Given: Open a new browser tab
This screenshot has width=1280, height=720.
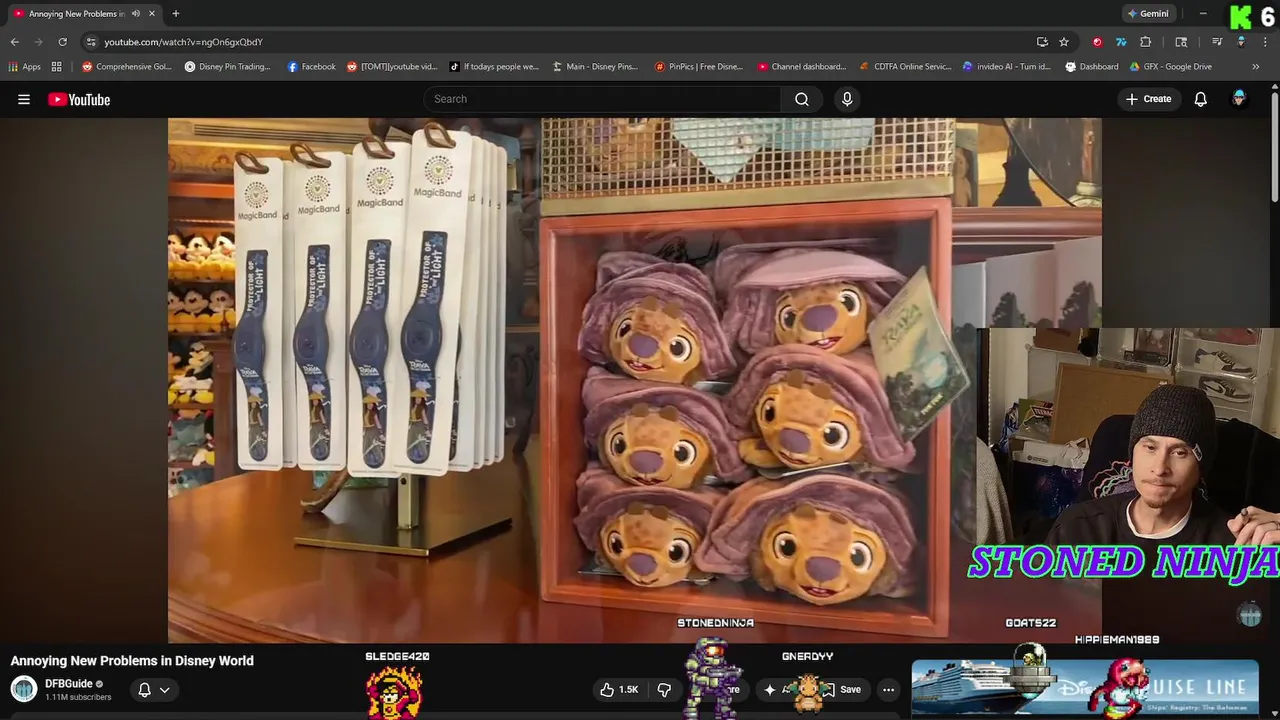Looking at the screenshot, I should (x=175, y=14).
